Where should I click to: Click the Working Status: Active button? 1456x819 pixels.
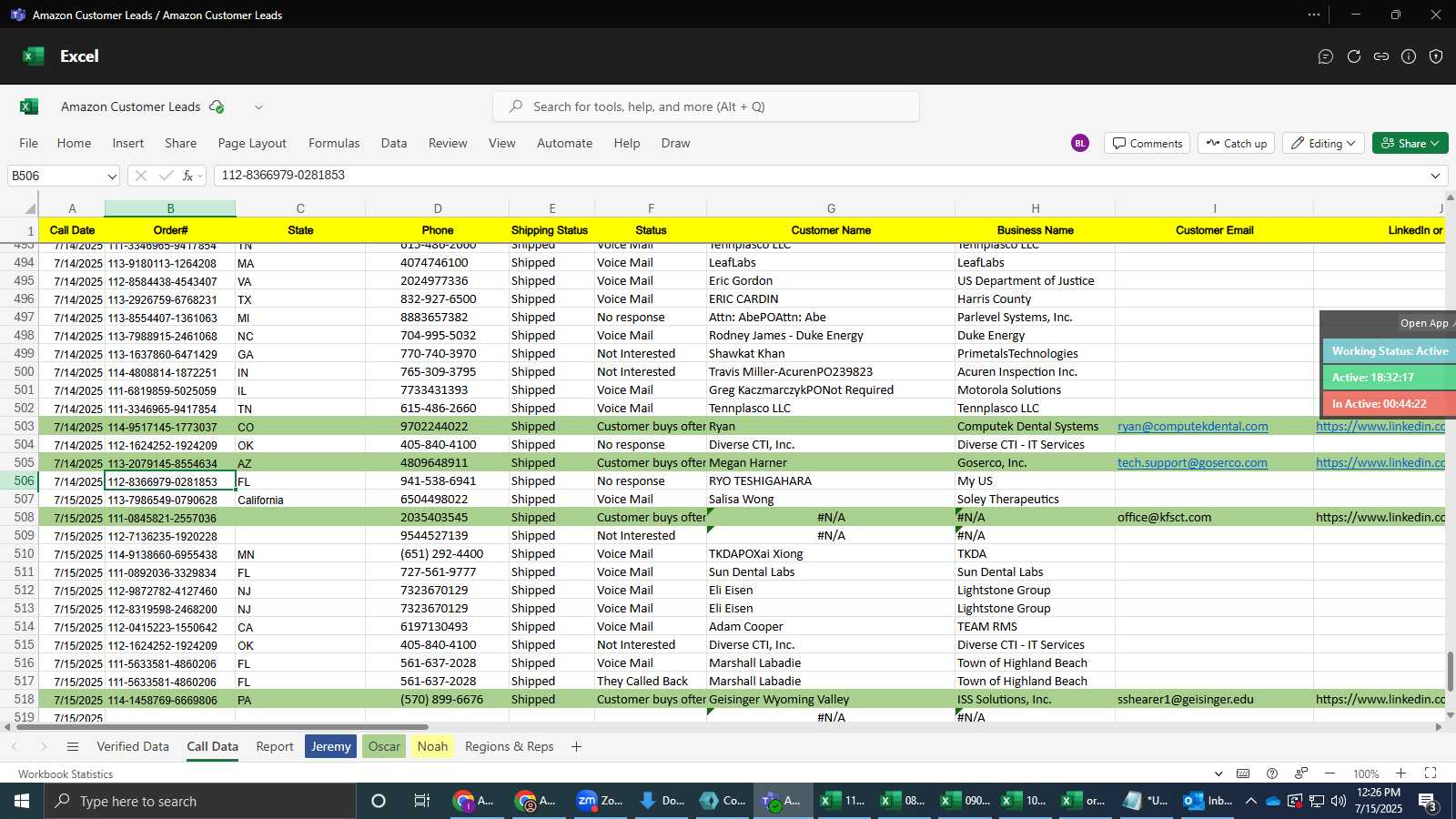[x=1390, y=351]
